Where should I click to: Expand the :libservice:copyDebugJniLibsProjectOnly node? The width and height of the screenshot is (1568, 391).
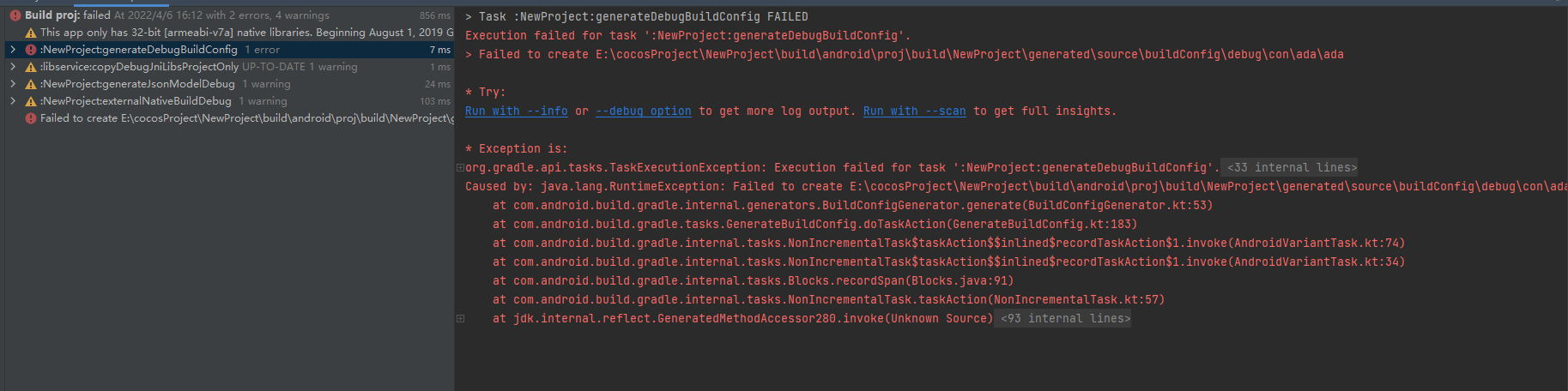[13, 67]
